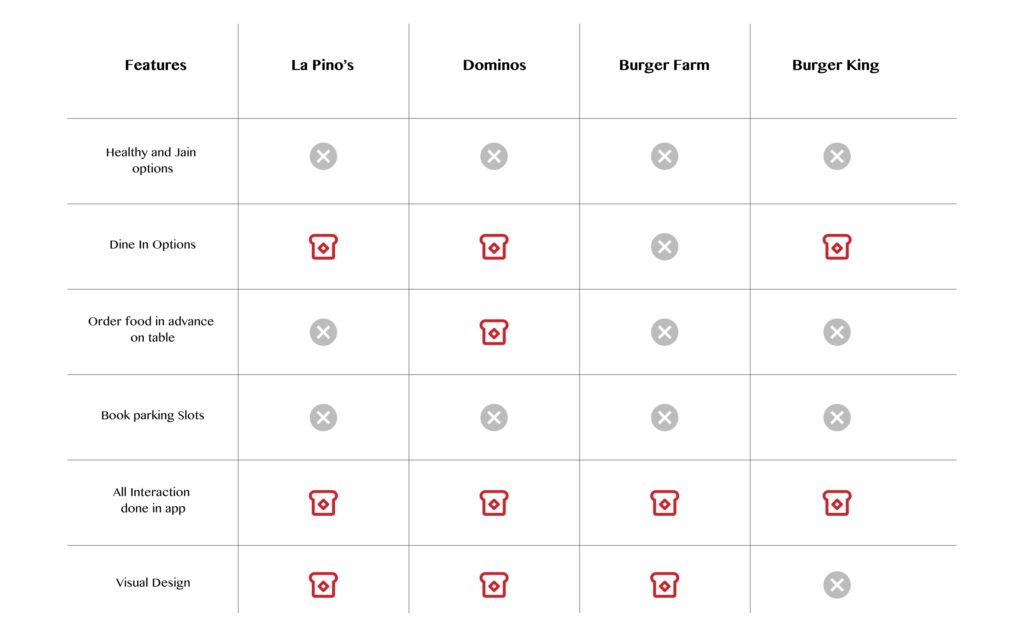This screenshot has width=1024, height=637.
Task: Click Burger Farm All Interaction red icon
Action: click(664, 503)
